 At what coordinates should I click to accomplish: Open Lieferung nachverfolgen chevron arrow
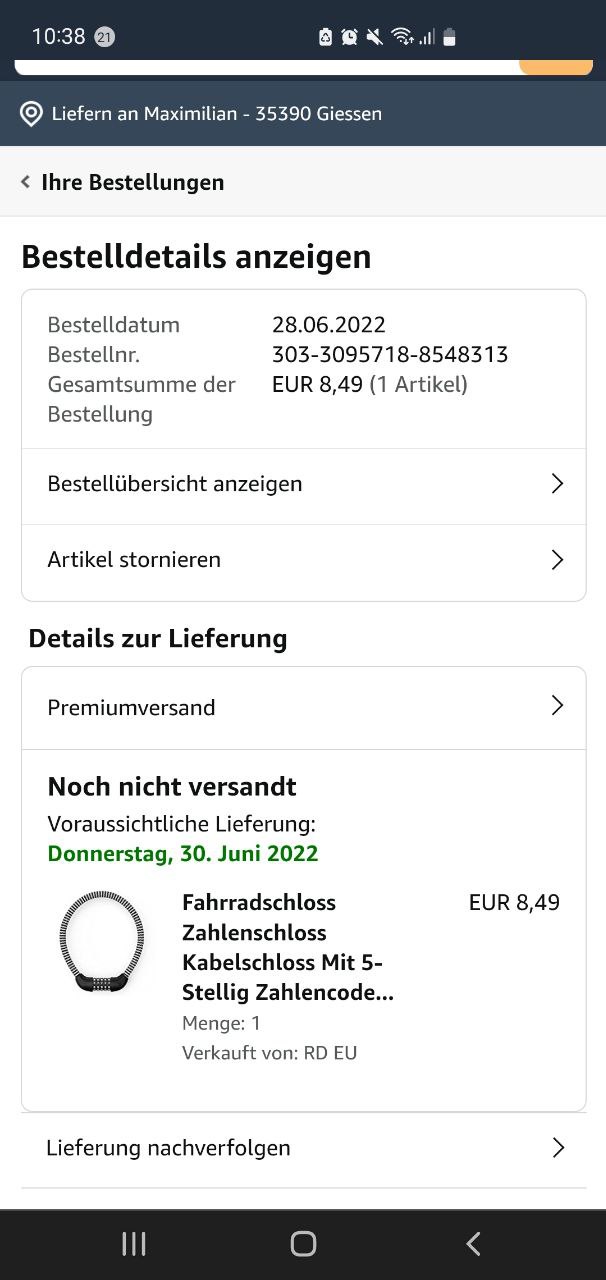click(x=557, y=1148)
